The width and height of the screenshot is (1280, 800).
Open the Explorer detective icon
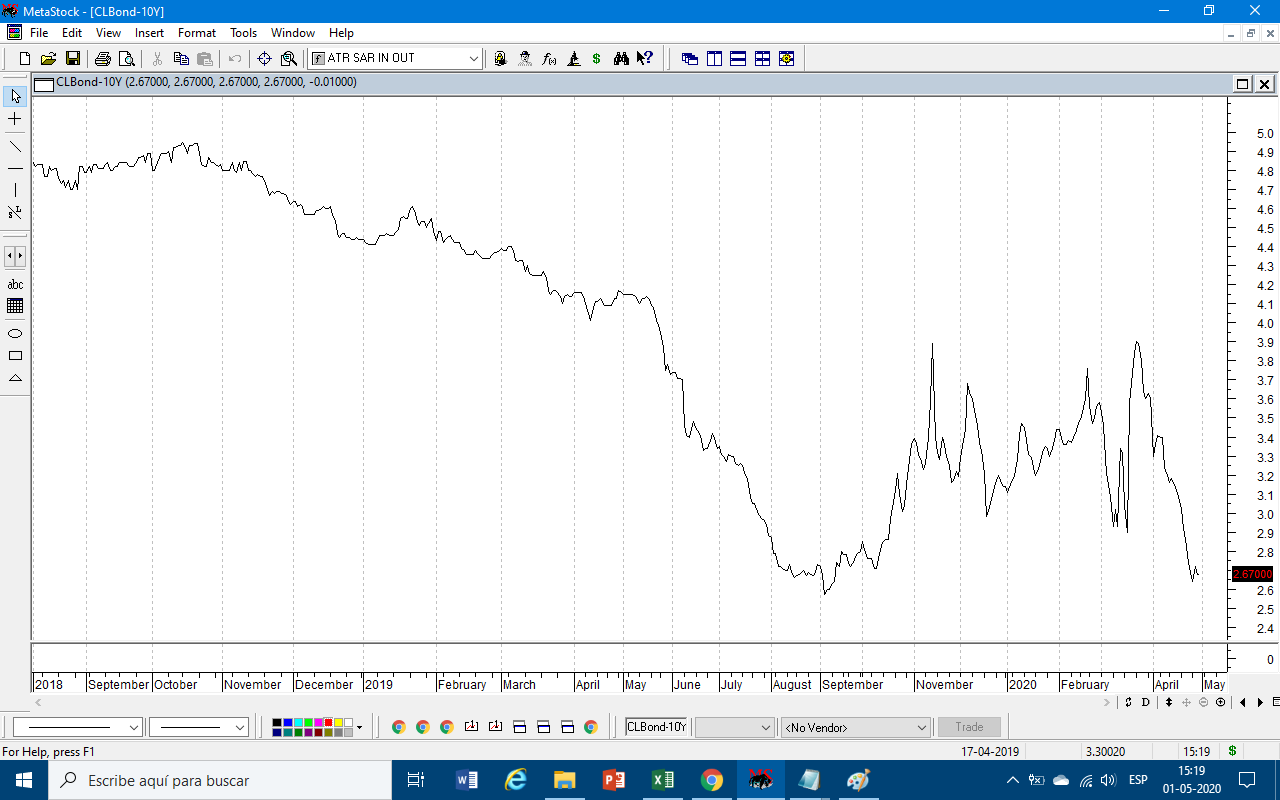525,59
